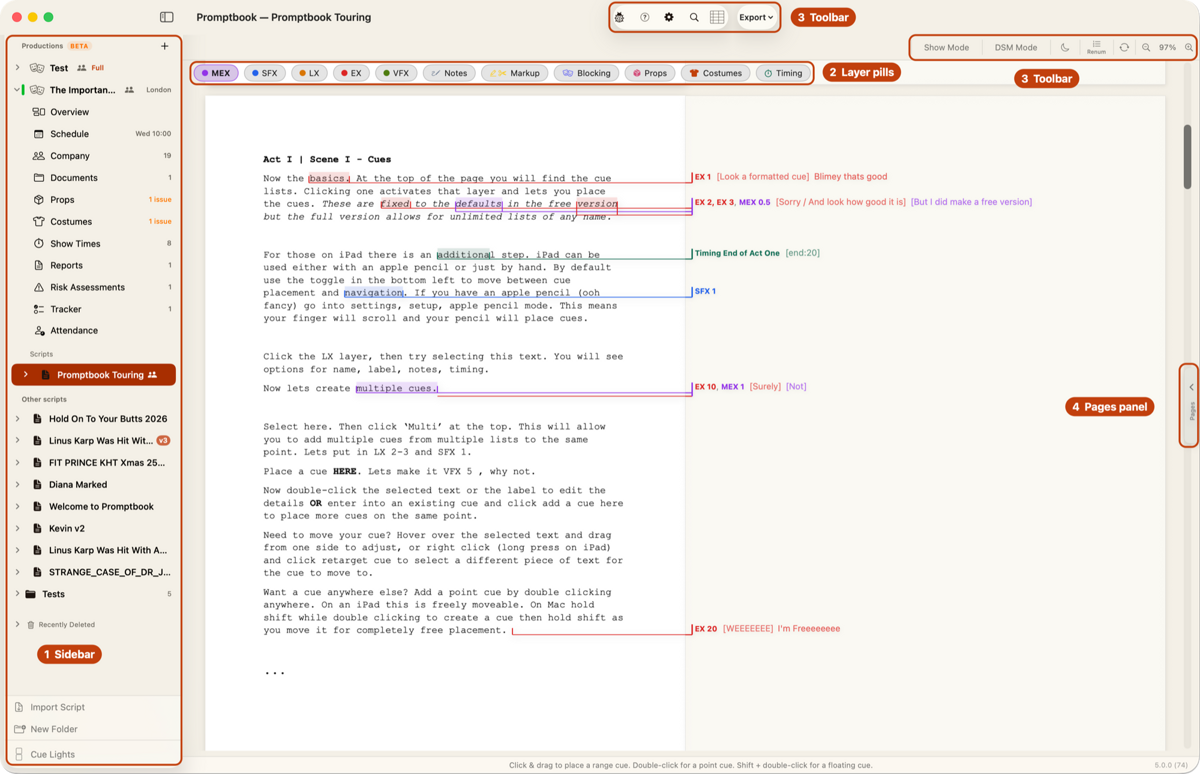Enable Show Mode

946,47
